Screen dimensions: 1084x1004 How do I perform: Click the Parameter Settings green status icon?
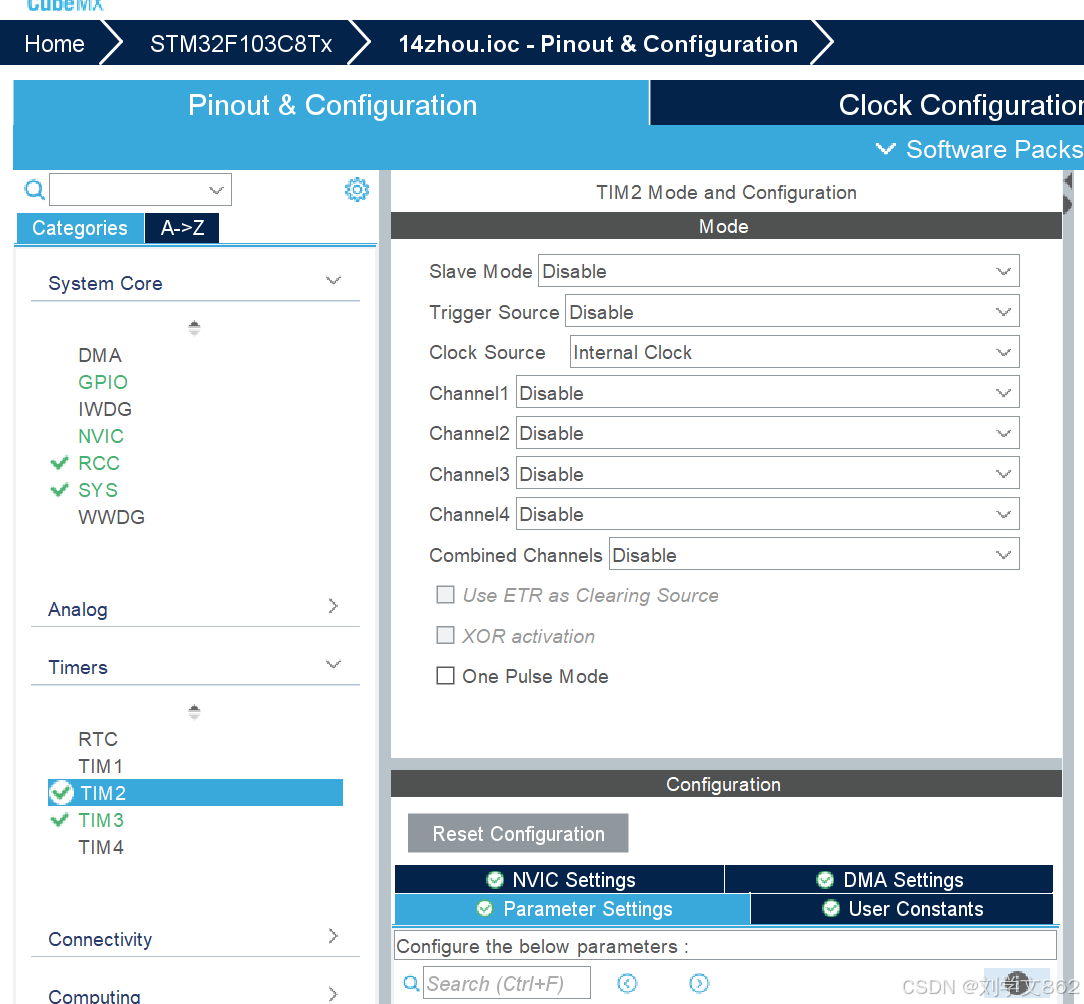[485, 909]
